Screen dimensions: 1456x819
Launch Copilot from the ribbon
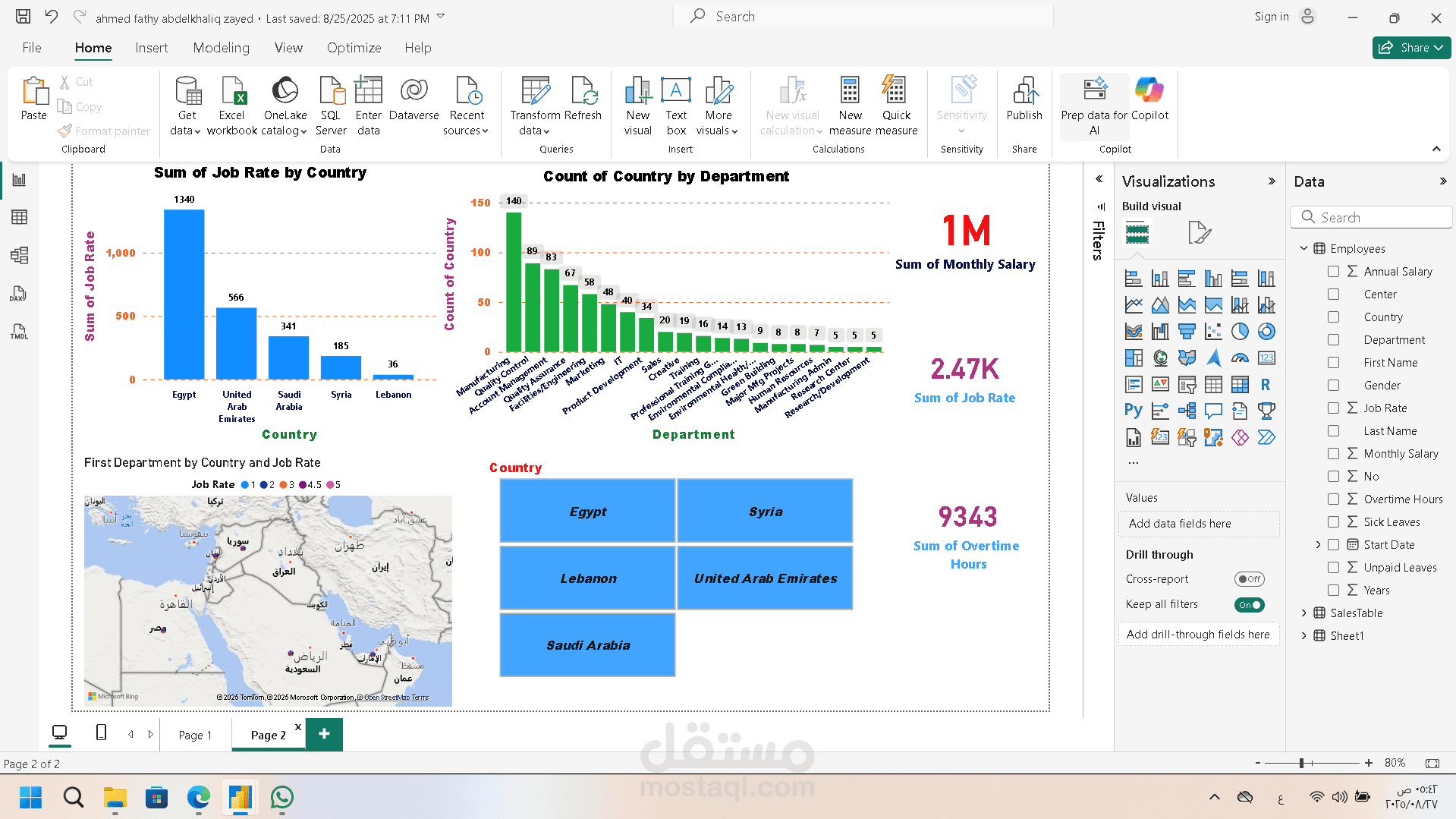click(1149, 99)
